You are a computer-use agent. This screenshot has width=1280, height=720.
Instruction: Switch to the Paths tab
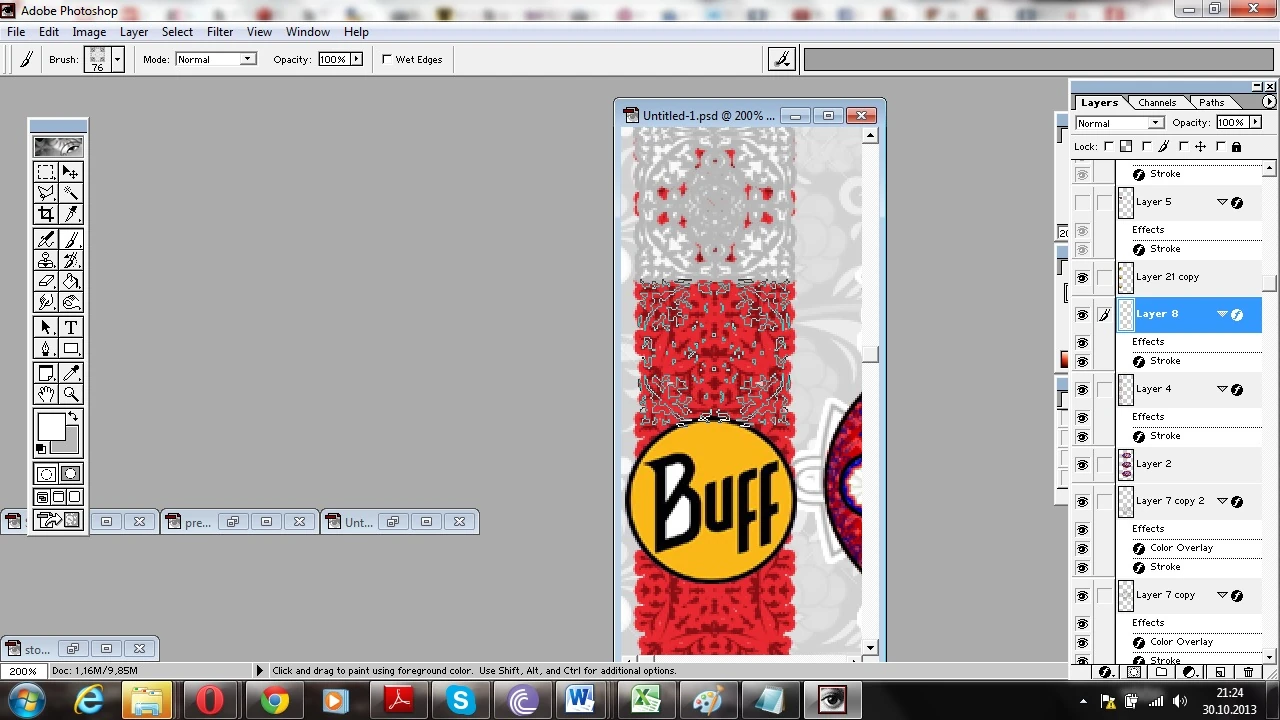1211,103
